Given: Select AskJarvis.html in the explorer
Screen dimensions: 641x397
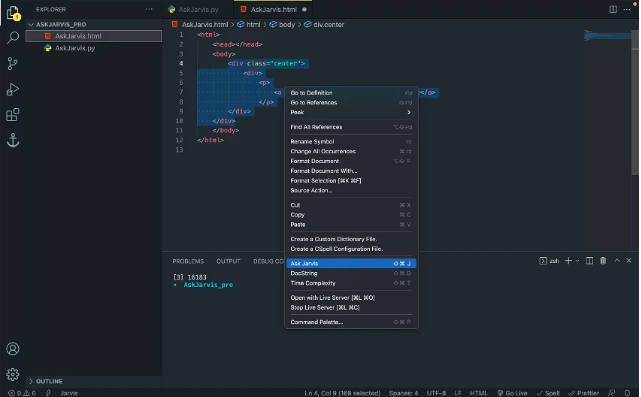Looking at the screenshot, I should (94, 36).
